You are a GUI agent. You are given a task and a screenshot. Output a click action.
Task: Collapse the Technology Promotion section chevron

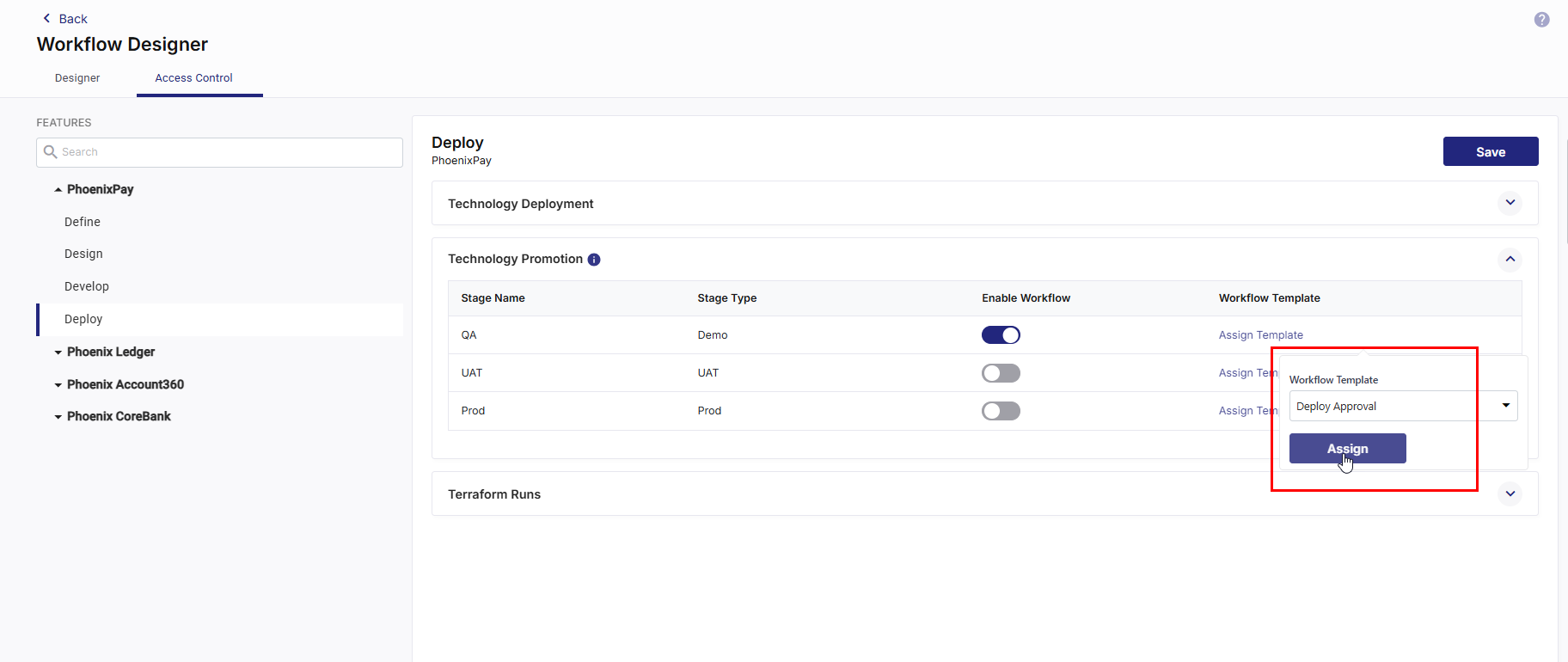pyautogui.click(x=1510, y=259)
